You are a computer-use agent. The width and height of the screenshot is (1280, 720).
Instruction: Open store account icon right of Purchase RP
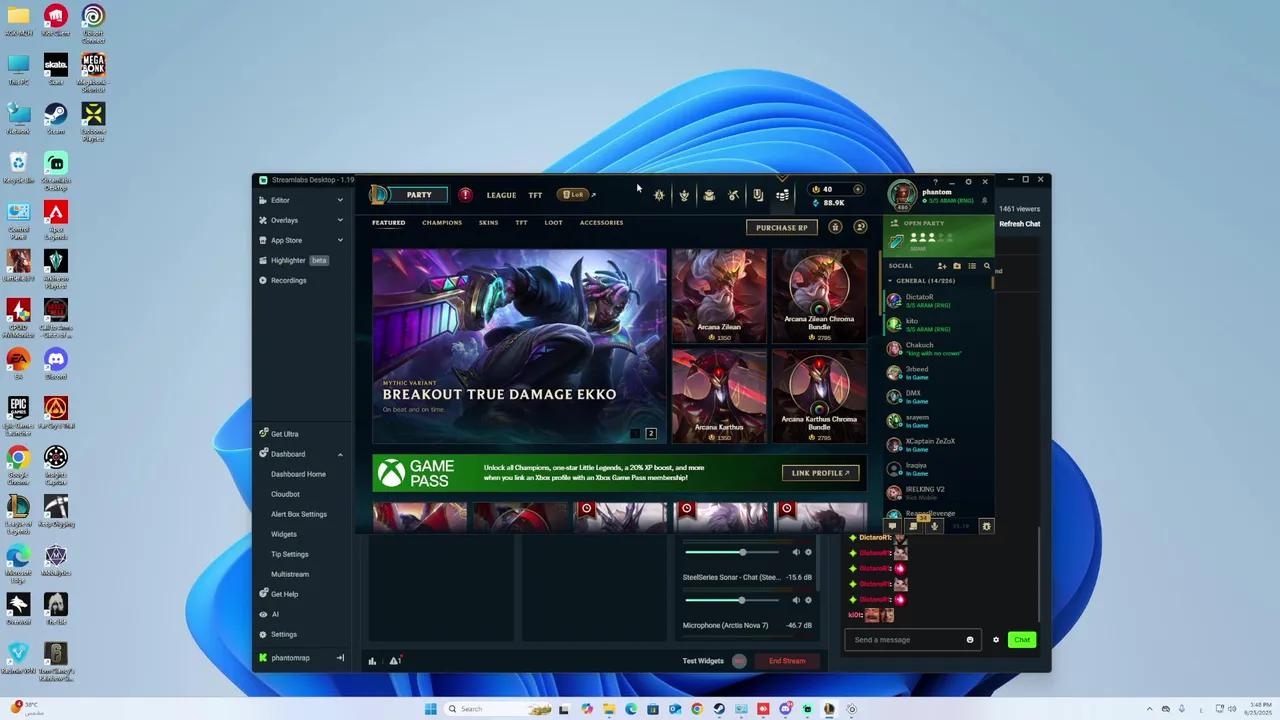click(860, 227)
